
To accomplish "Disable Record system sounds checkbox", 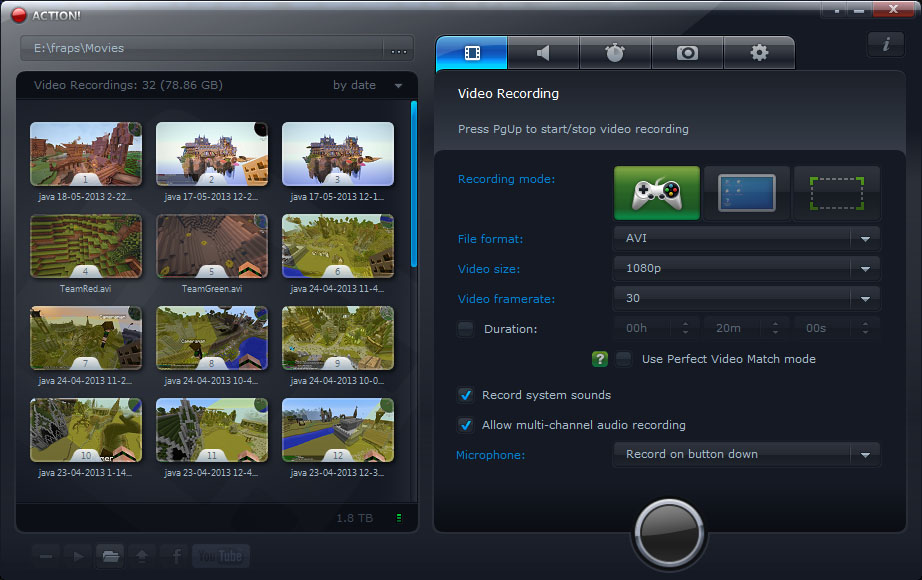I will pyautogui.click(x=466, y=395).
